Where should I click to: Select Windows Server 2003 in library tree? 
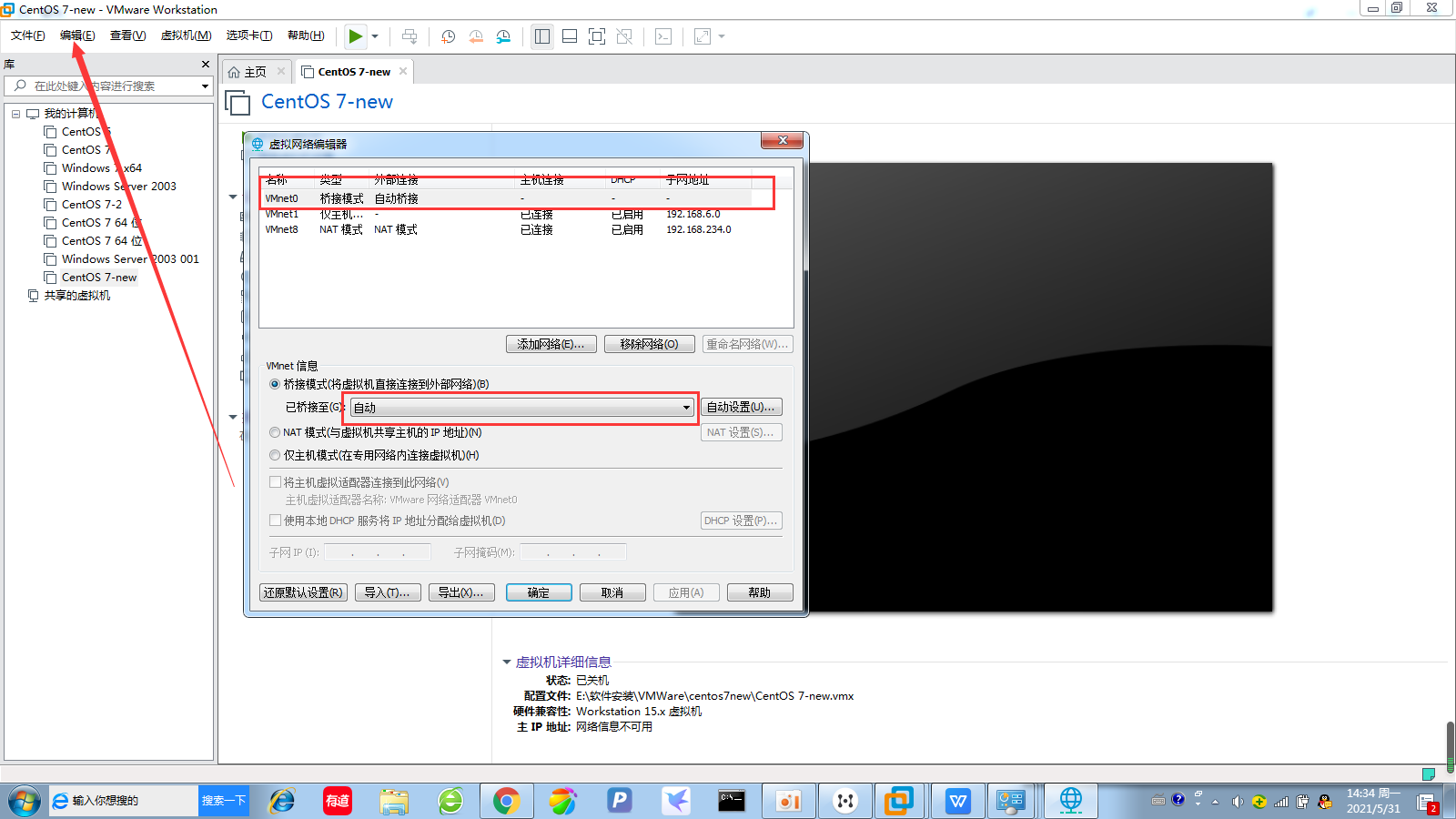(119, 186)
